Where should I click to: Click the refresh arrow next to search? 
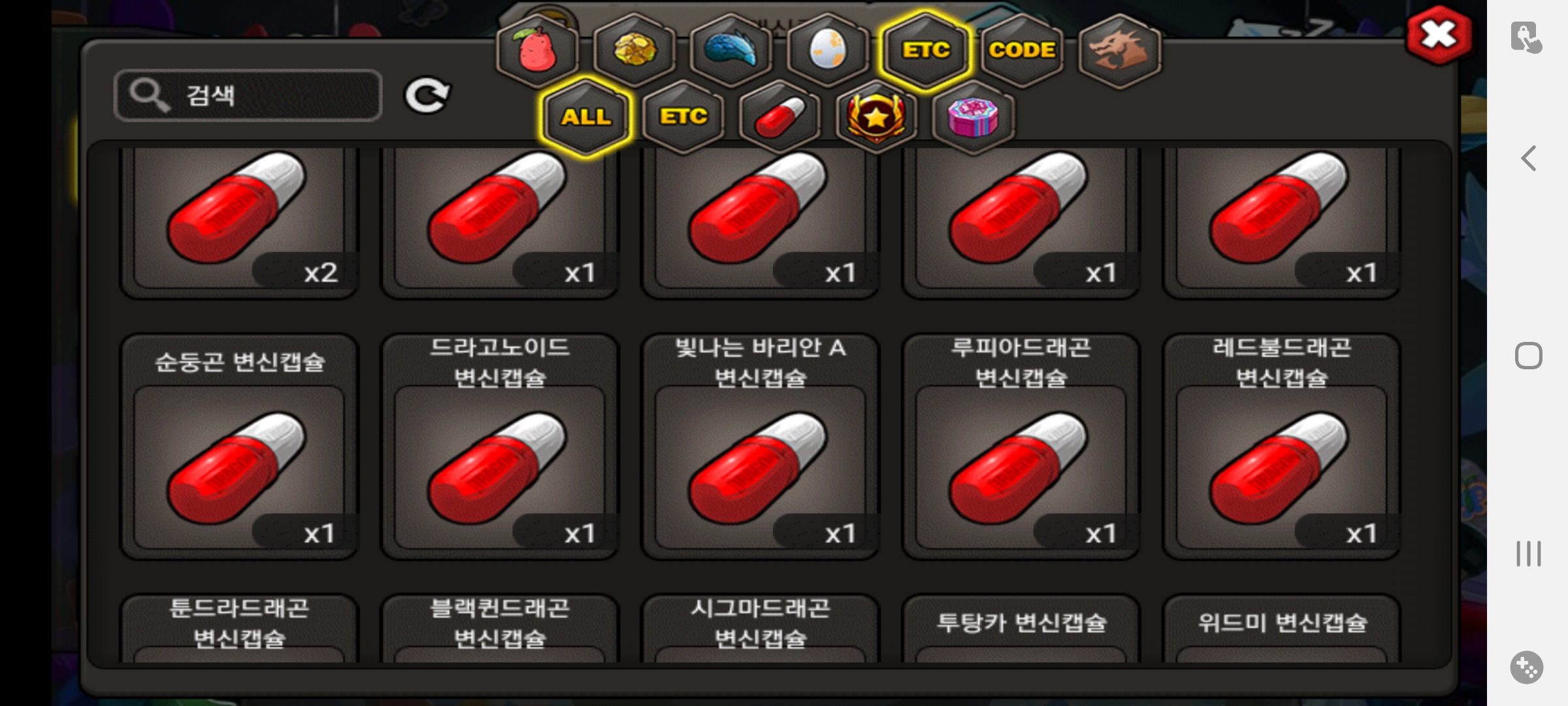[x=427, y=96]
